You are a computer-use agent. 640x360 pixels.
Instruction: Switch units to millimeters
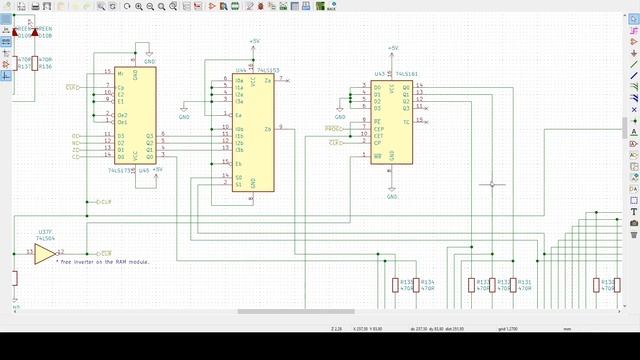pyautogui.click(x=6, y=42)
